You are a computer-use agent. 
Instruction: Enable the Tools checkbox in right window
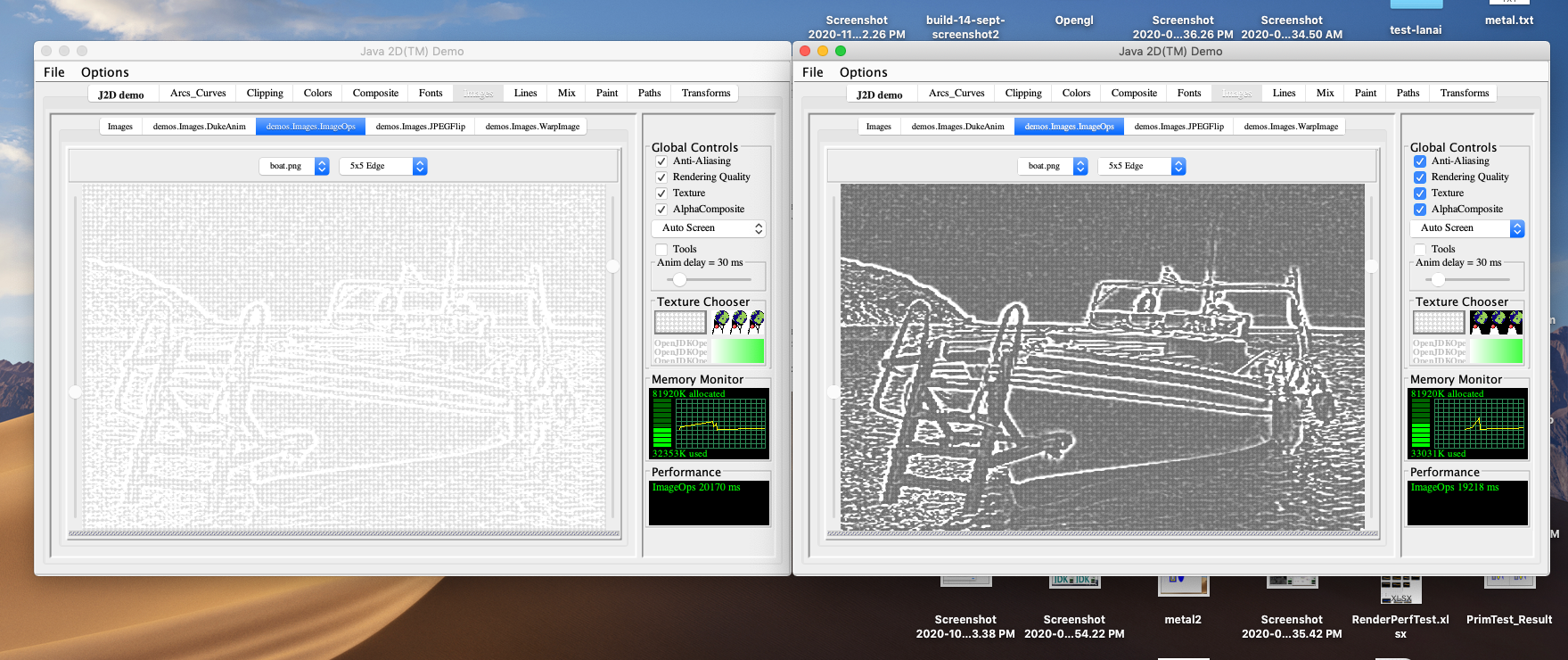click(x=1420, y=250)
